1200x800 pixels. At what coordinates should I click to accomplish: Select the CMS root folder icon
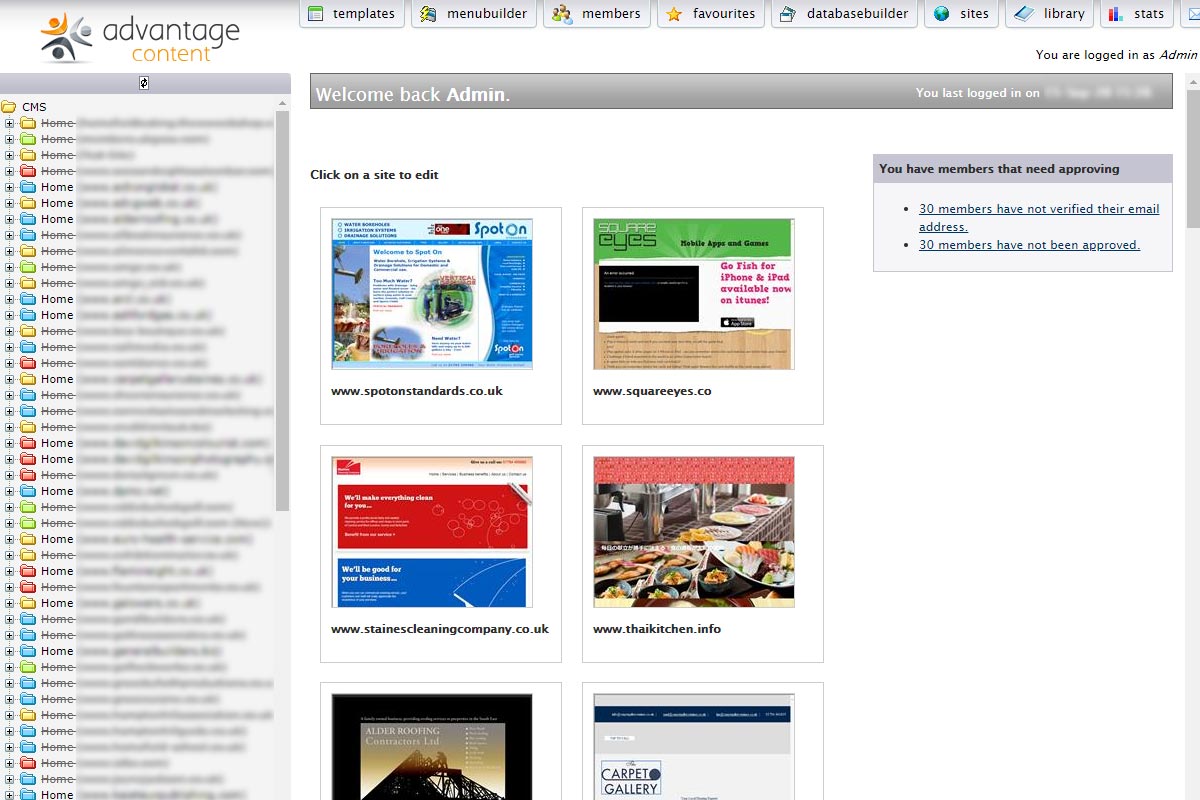9,107
